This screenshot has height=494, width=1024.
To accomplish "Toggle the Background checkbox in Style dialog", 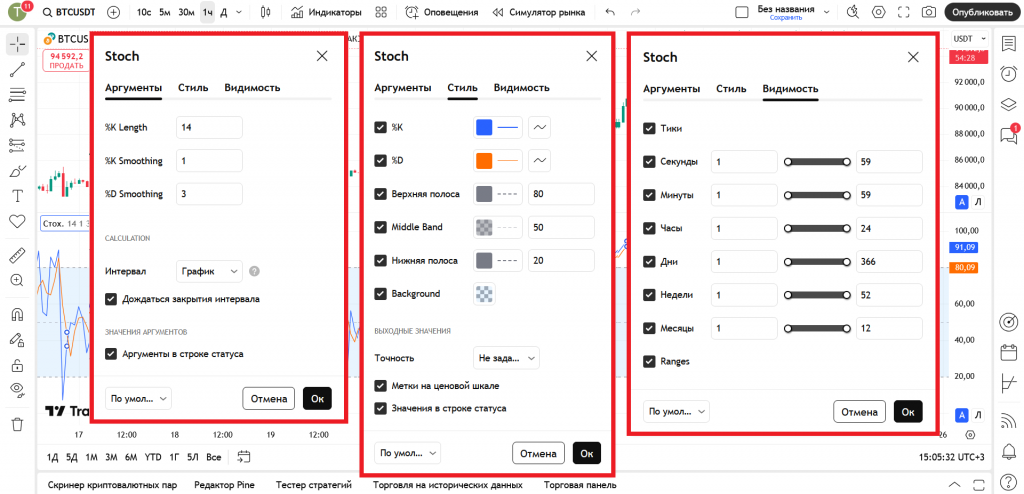I will coord(380,293).
